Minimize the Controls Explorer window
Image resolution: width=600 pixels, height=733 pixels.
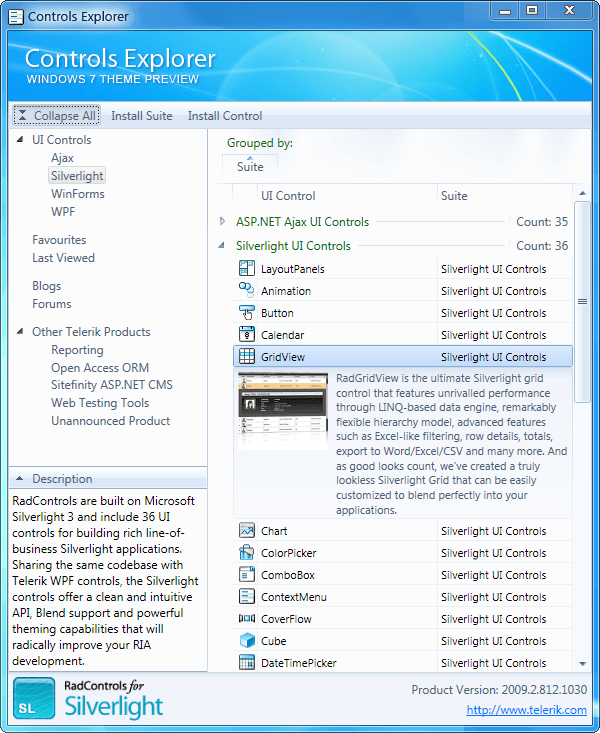tap(505, 10)
